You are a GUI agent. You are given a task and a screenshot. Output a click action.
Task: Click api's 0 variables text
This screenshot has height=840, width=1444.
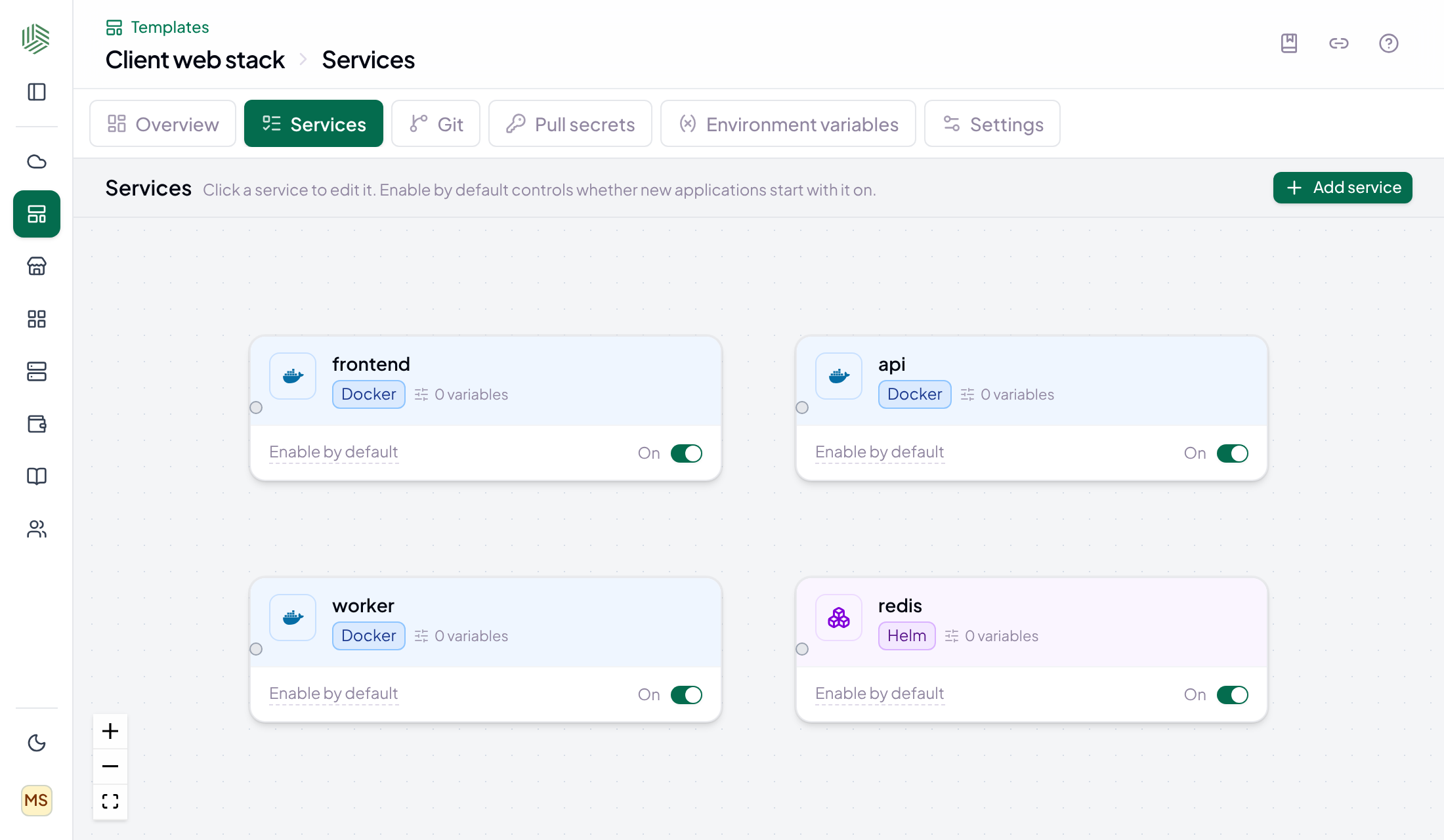point(1017,394)
